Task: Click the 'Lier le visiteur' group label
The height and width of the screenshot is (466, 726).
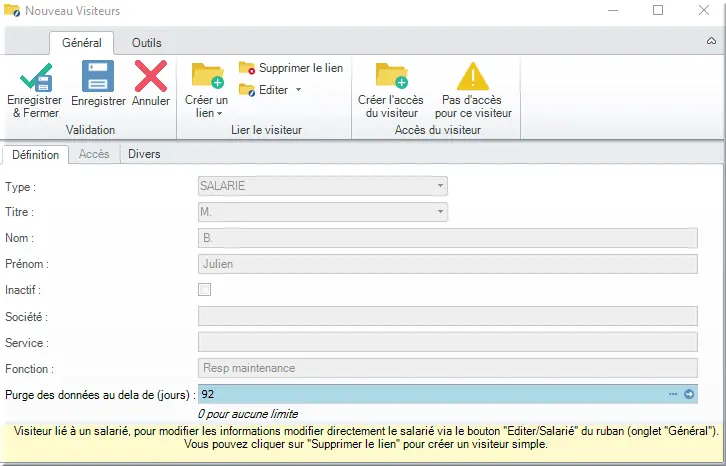Action: tap(266, 130)
